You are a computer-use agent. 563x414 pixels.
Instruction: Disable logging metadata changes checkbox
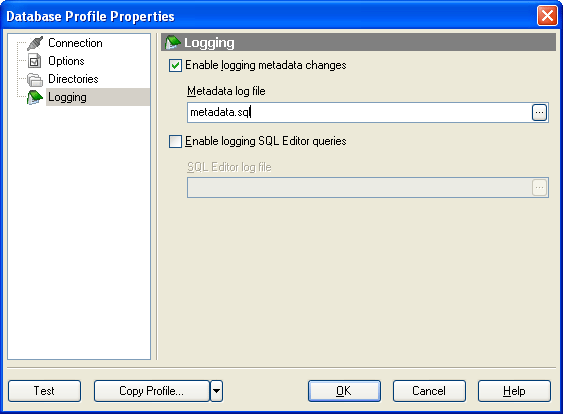coord(175,66)
